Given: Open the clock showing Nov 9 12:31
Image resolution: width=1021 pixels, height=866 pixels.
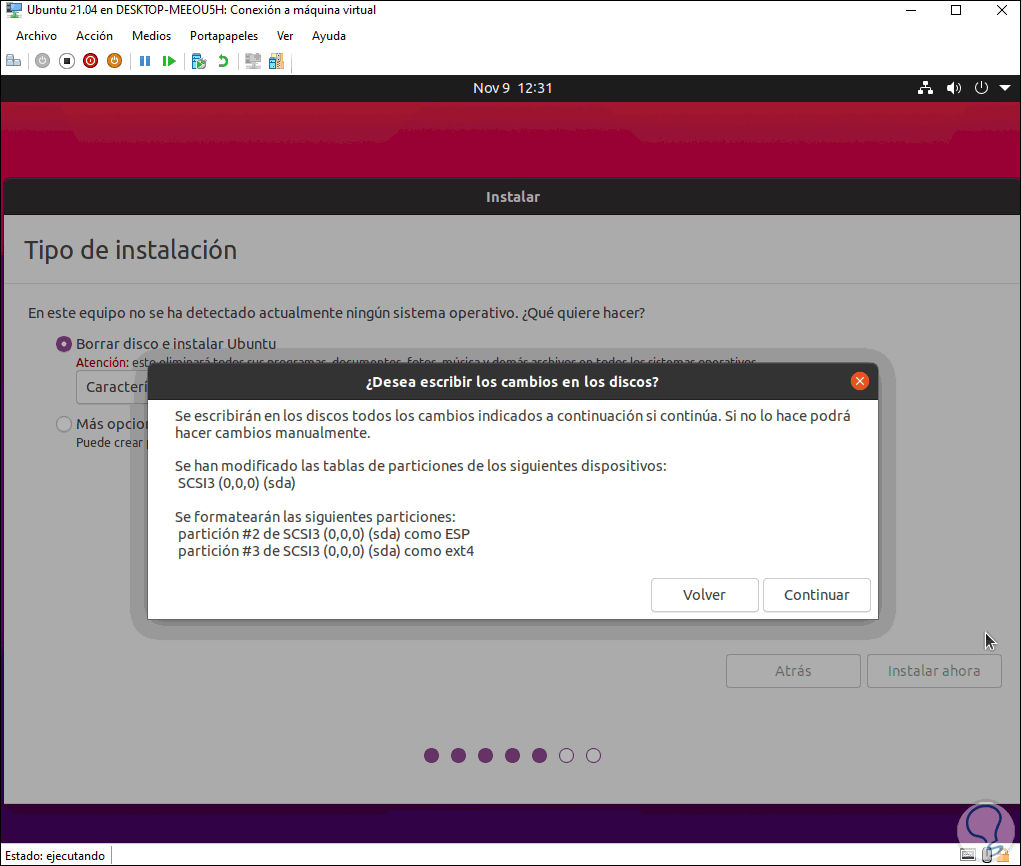Looking at the screenshot, I should click(x=512, y=88).
